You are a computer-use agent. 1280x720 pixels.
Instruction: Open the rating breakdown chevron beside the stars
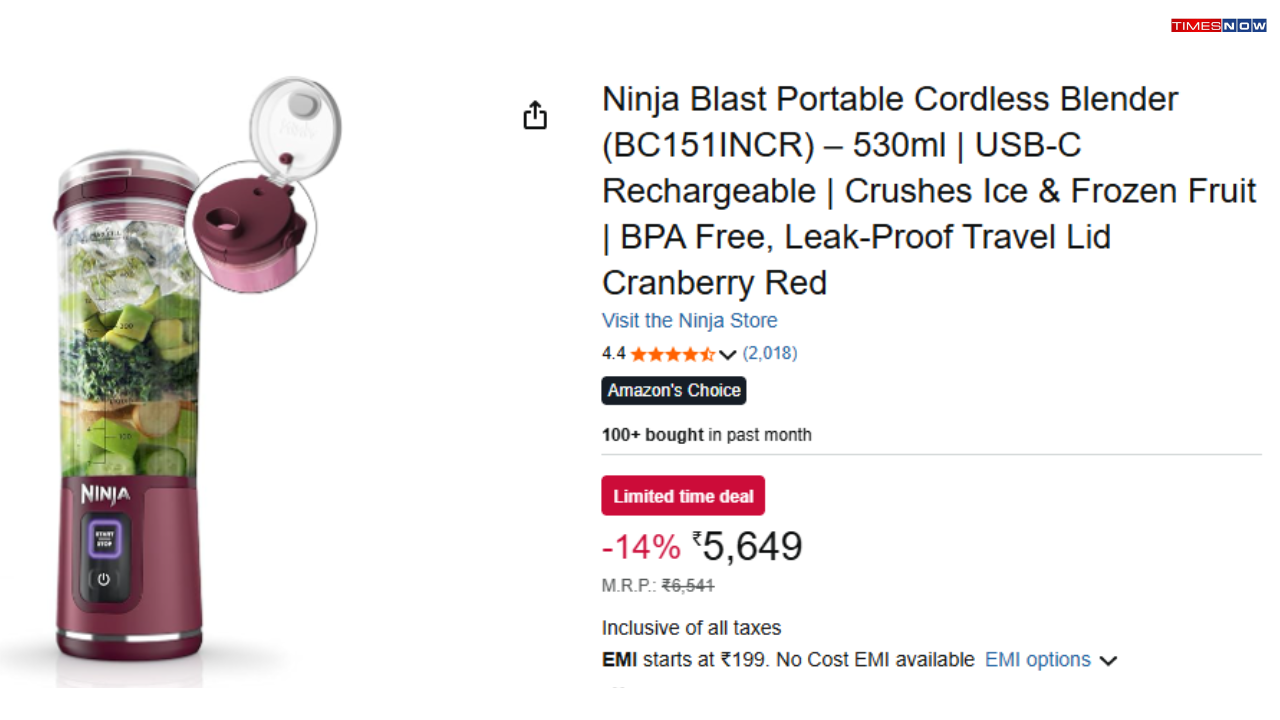point(728,354)
